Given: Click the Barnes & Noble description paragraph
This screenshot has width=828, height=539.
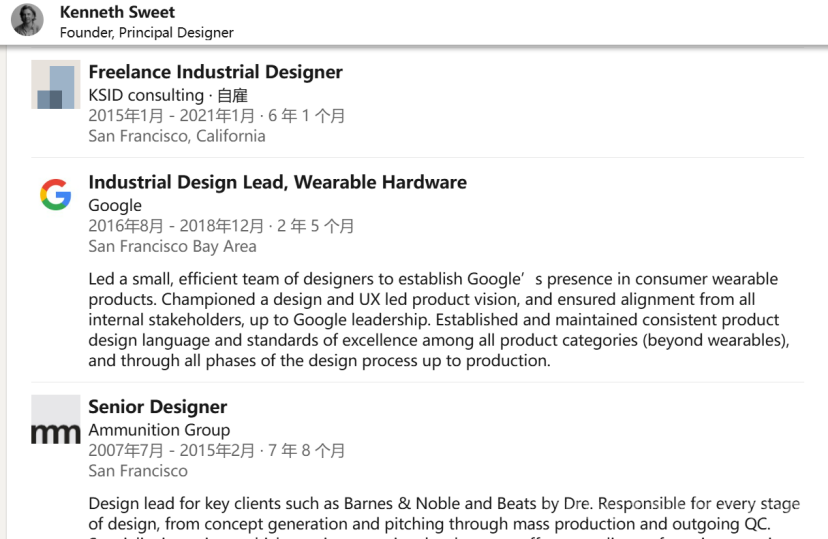Looking at the screenshot, I should [x=444, y=517].
